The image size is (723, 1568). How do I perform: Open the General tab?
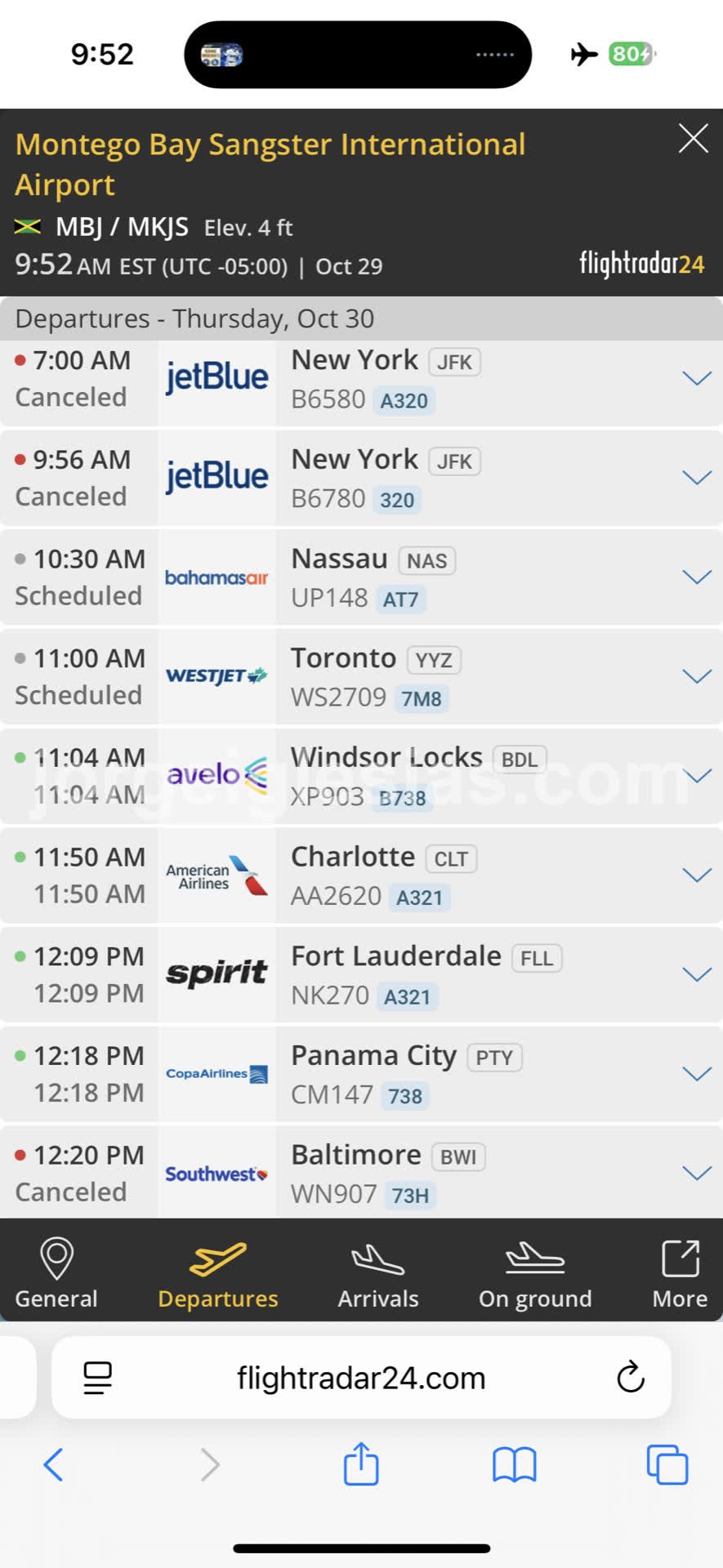(x=56, y=1272)
